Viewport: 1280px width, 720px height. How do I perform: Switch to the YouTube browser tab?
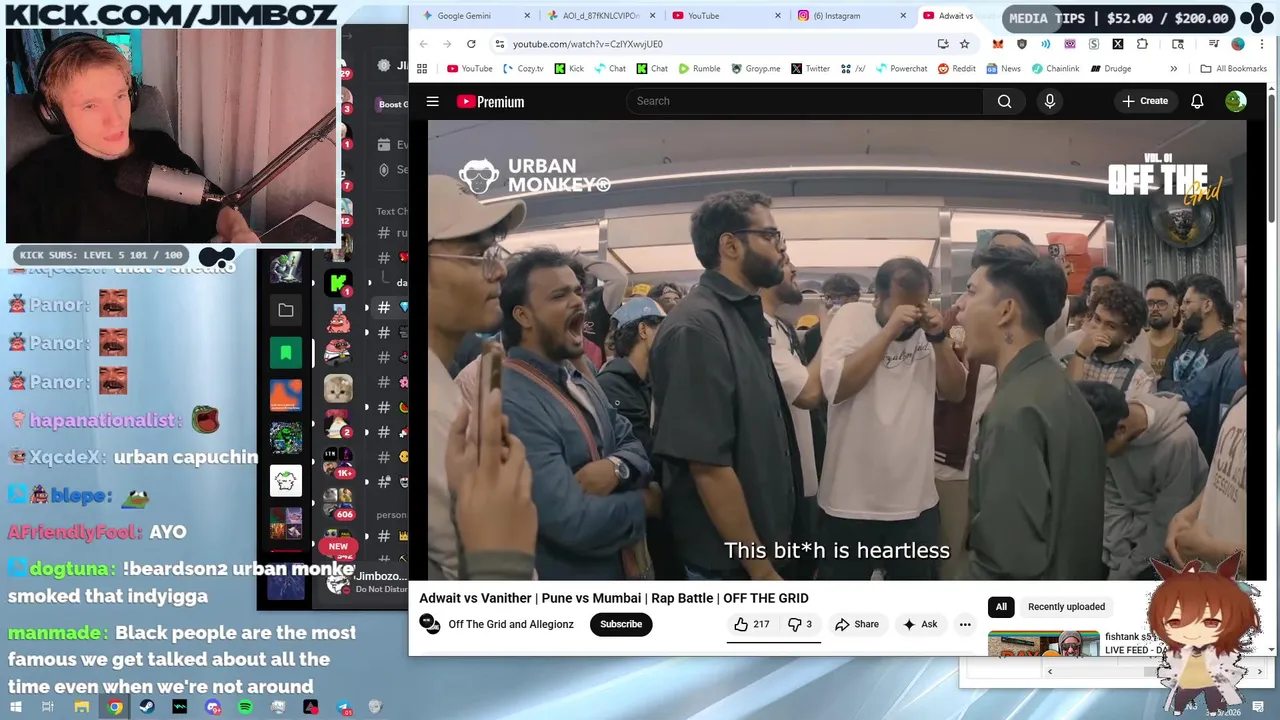coord(726,15)
